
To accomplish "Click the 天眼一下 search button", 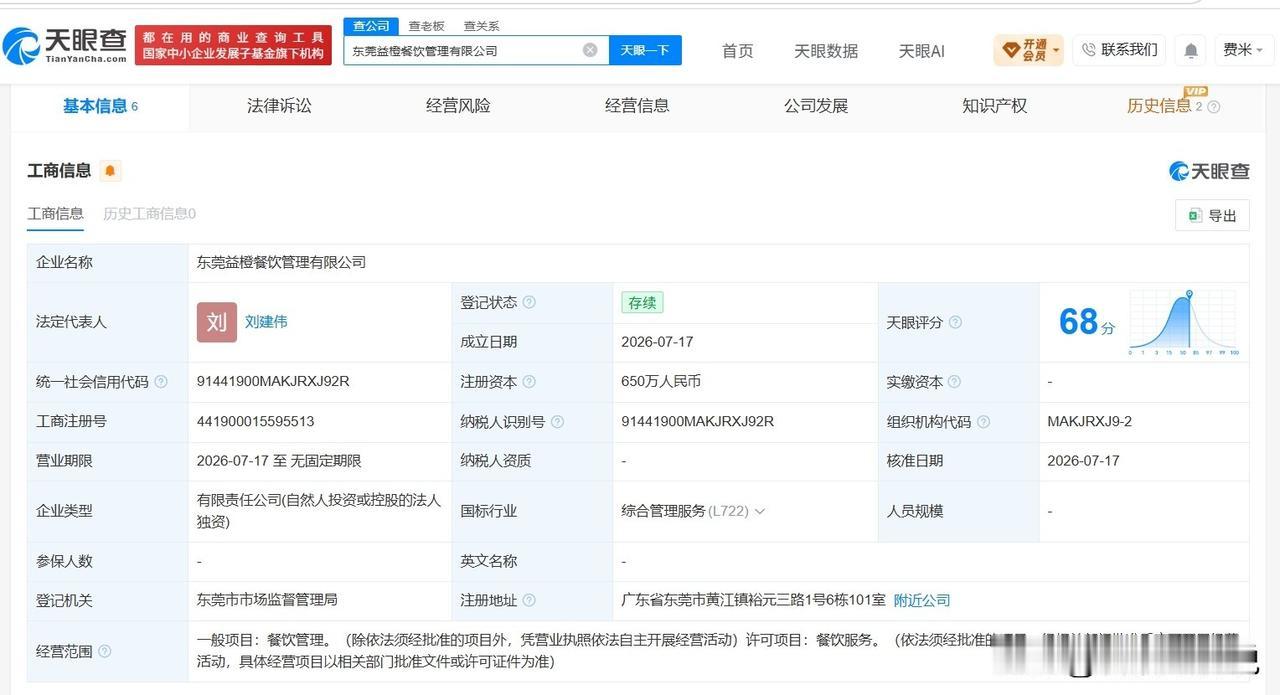I will pyautogui.click(x=645, y=50).
